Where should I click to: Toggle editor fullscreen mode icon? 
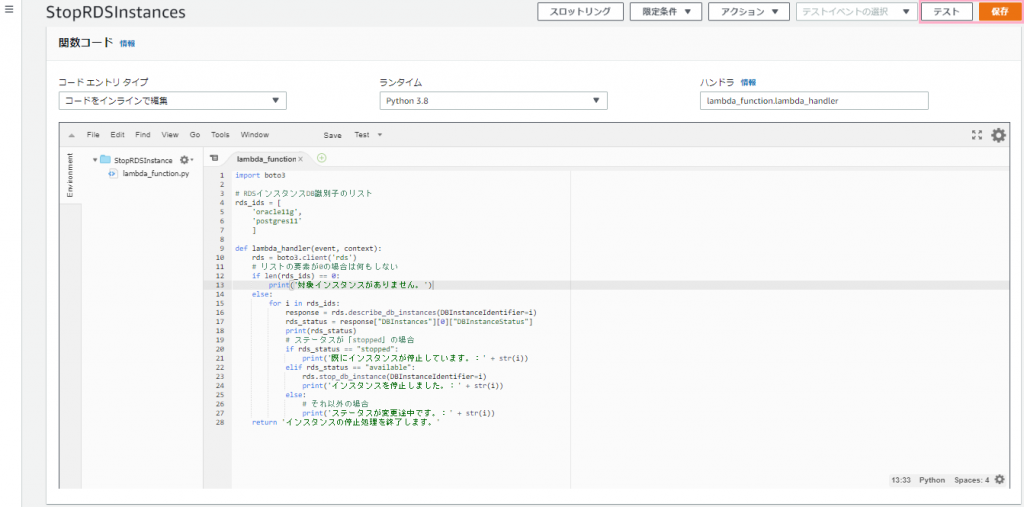point(977,135)
